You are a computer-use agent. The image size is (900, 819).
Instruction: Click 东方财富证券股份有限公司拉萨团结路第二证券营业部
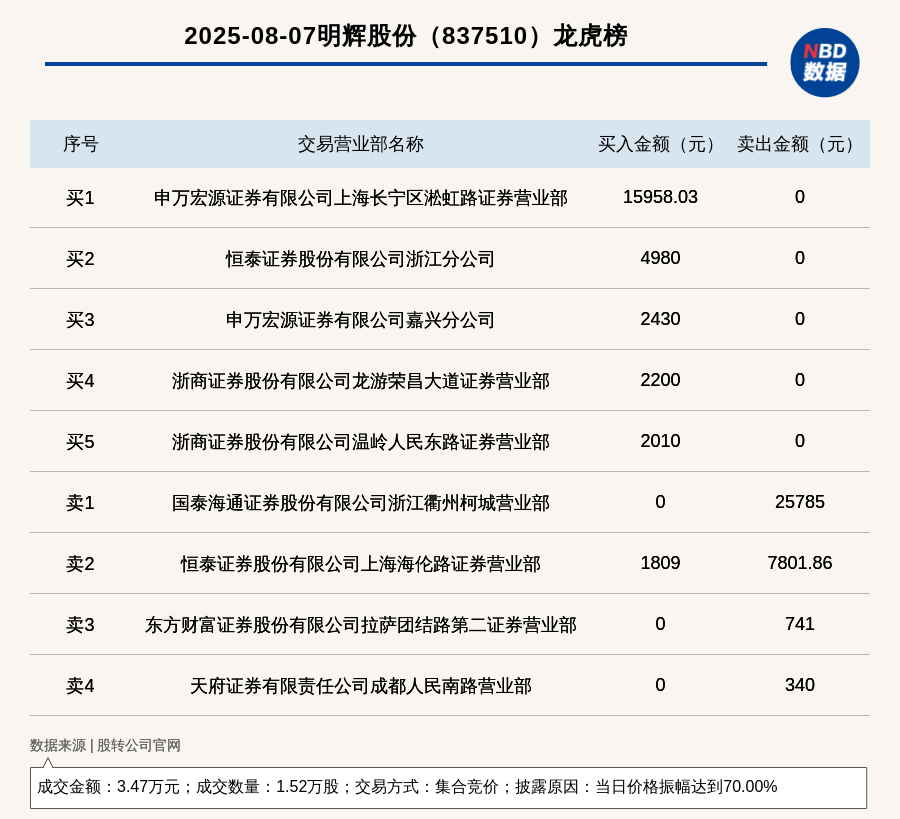coord(360,624)
